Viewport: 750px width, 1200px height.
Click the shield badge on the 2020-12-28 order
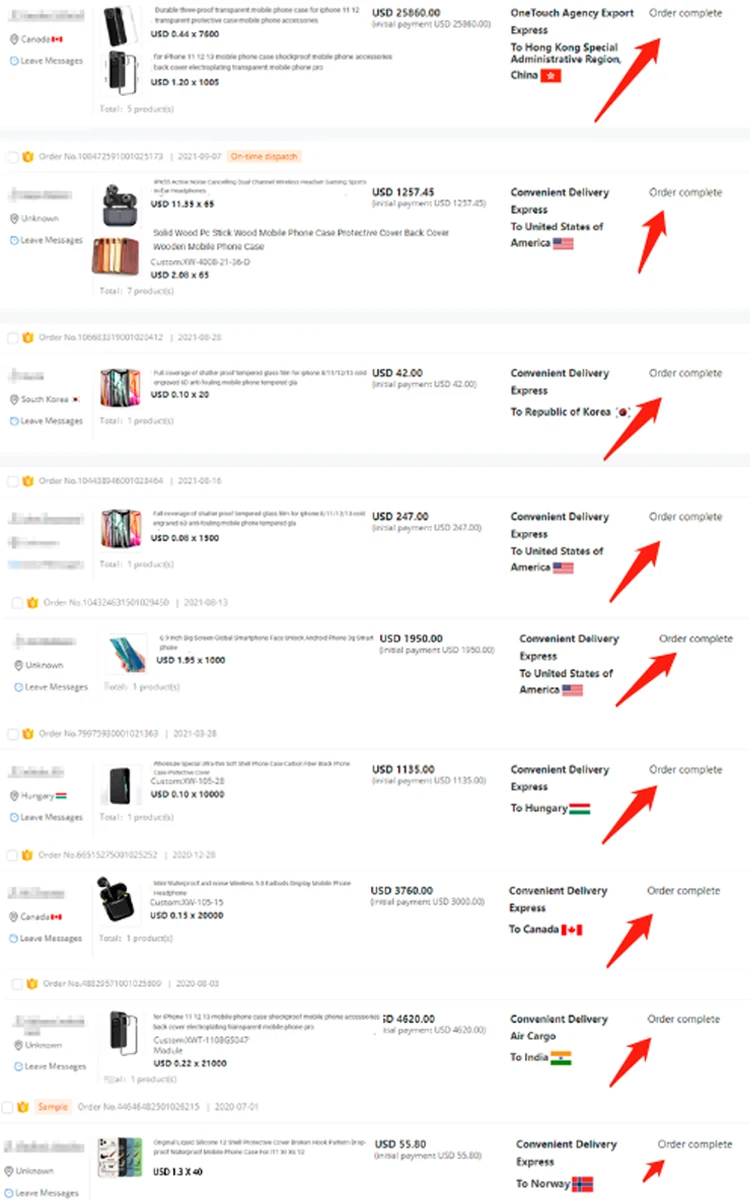click(28, 856)
